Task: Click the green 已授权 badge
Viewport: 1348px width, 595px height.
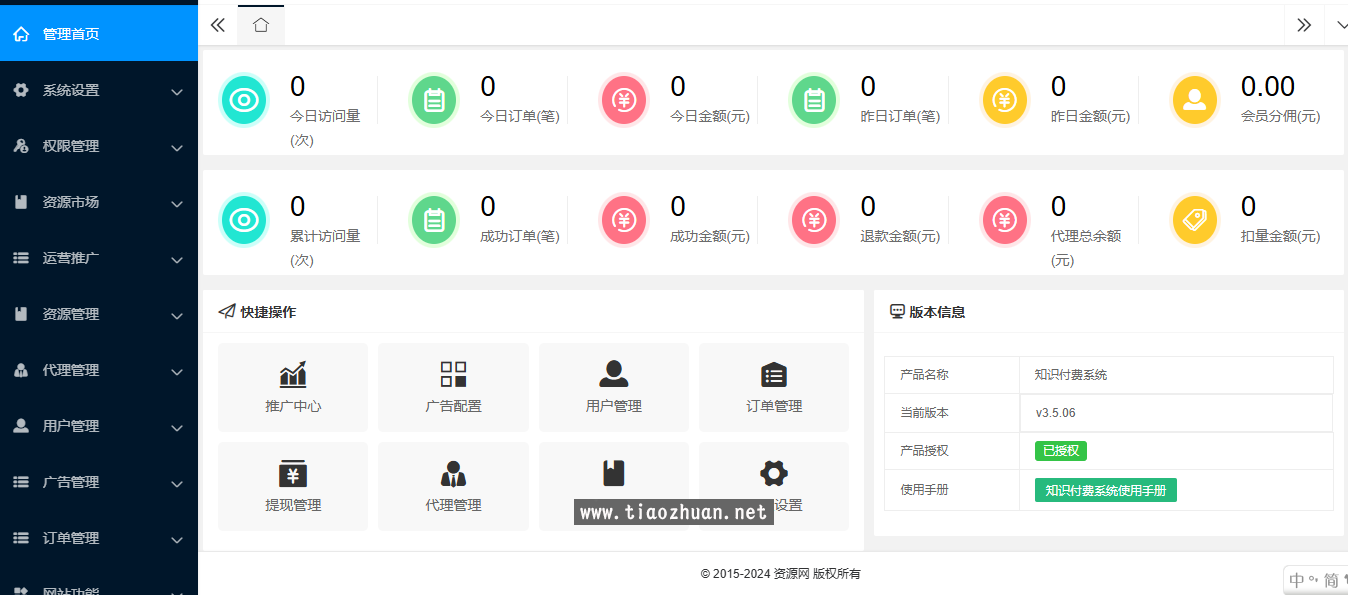Action: 1060,451
